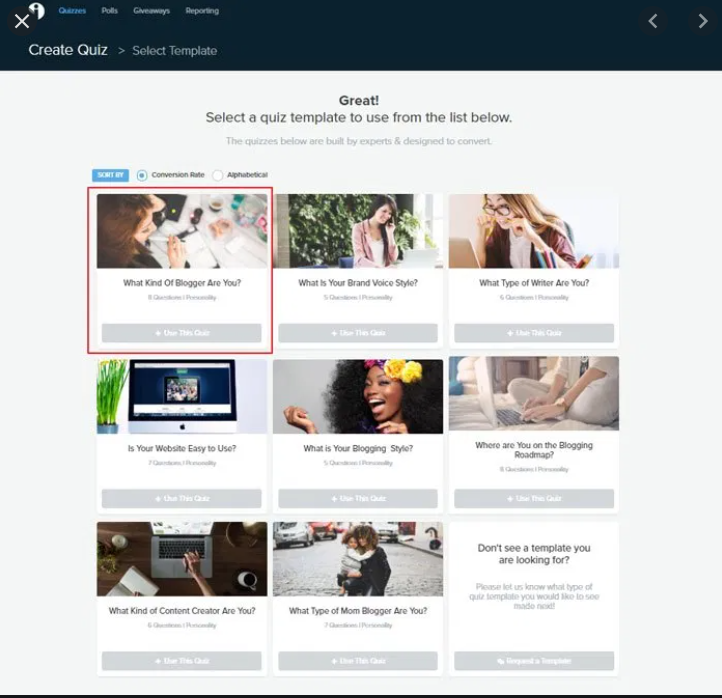This screenshot has height=698, width=722.
Task: Use the What Kind Of Blogger Are You quiz
Action: tap(181, 333)
